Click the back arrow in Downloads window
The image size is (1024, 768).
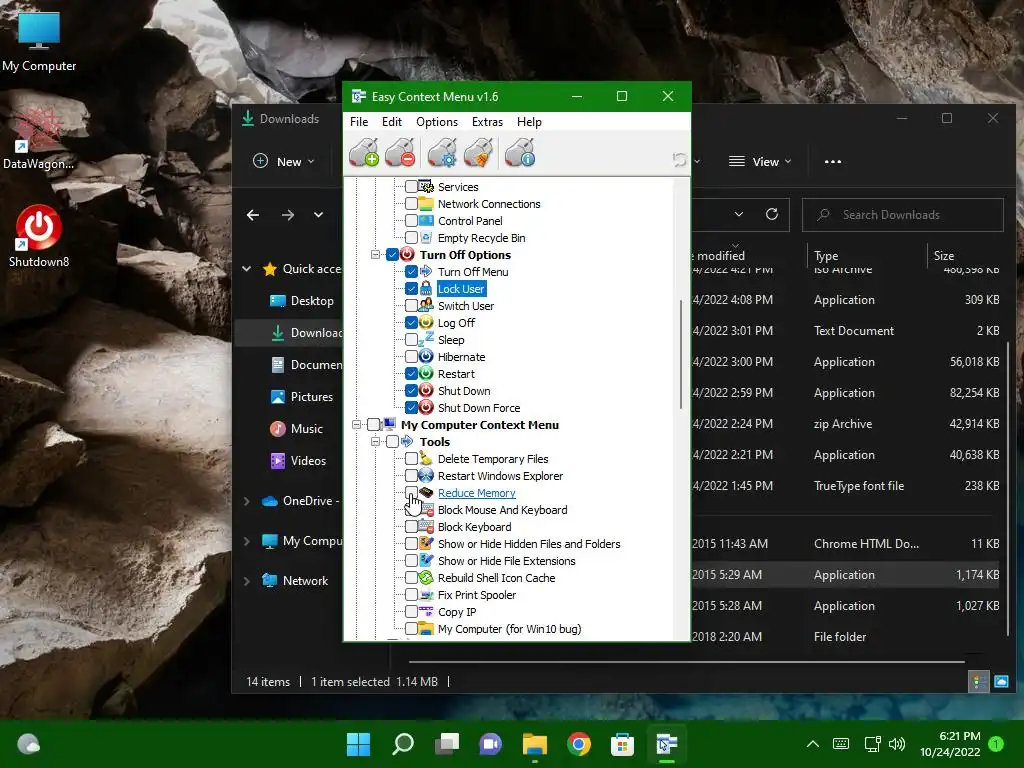[x=253, y=215]
